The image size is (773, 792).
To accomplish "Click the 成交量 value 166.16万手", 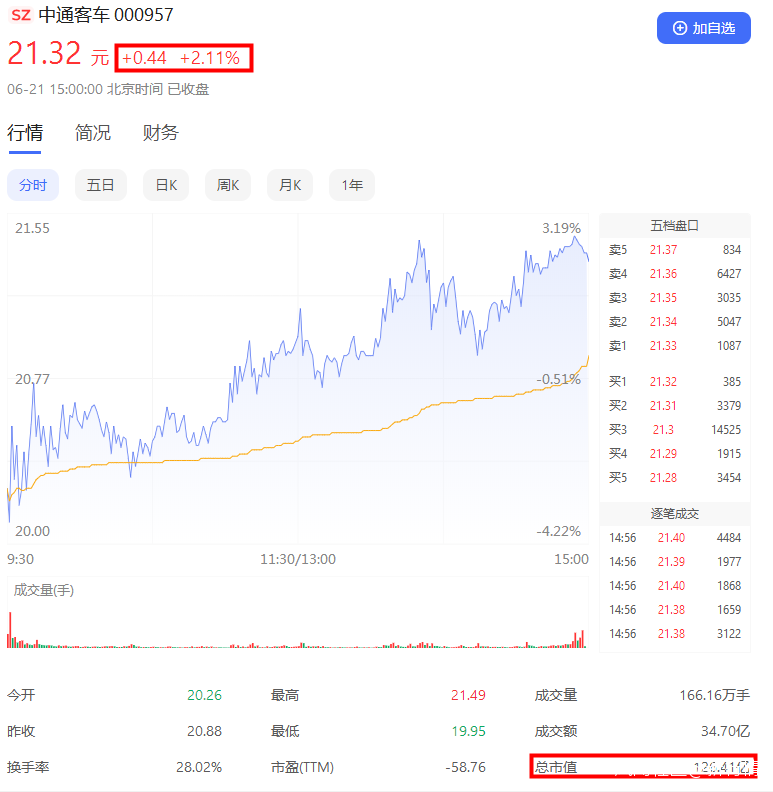I will [x=715, y=695].
